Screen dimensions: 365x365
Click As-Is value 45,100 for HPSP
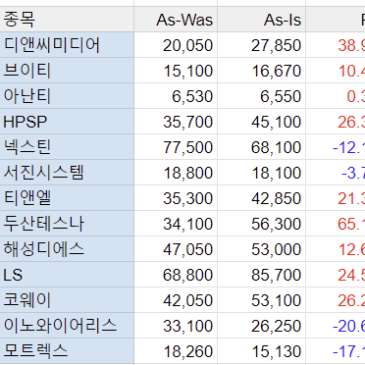(x=261, y=122)
